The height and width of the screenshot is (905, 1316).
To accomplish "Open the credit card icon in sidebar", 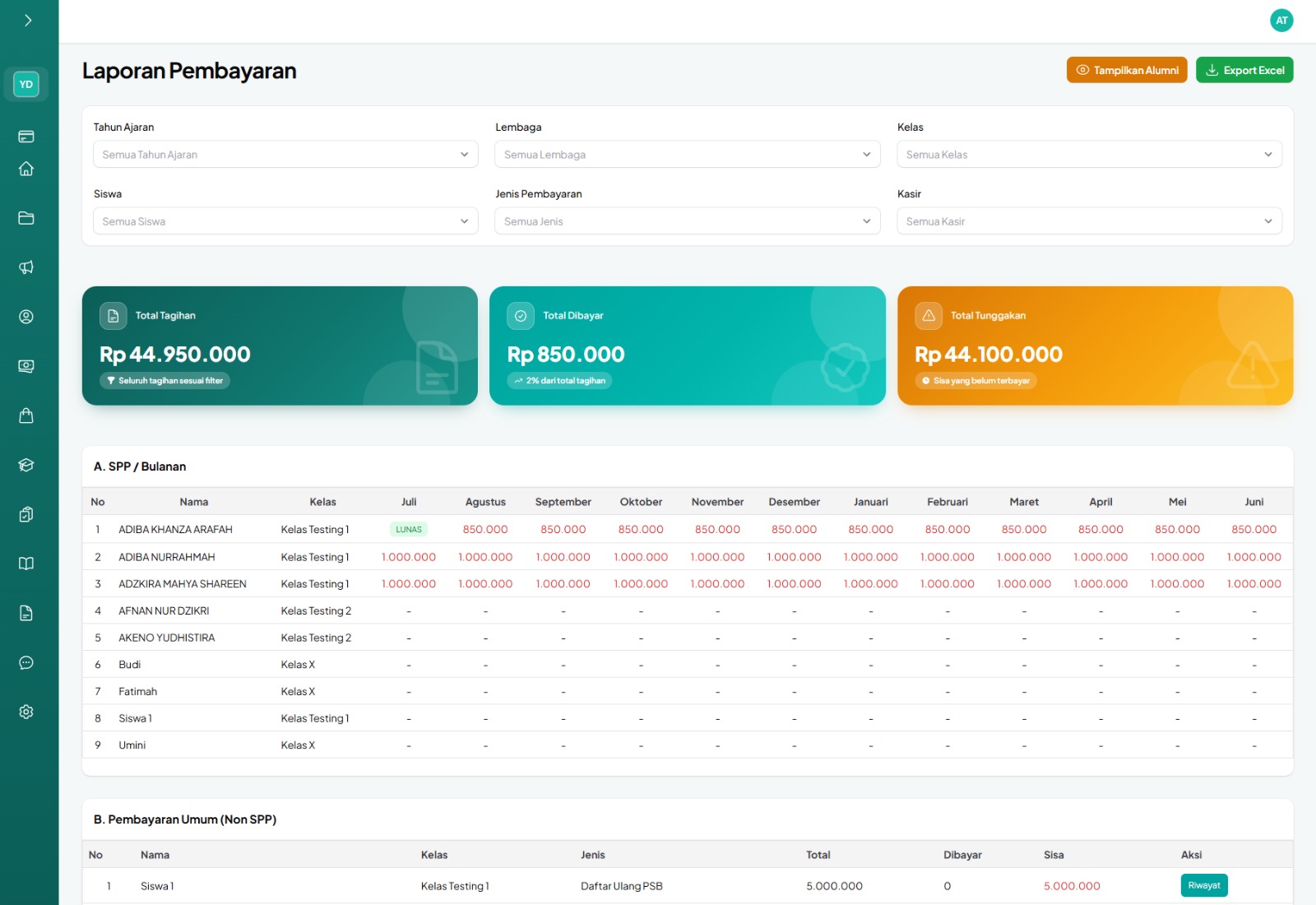I will [x=26, y=137].
